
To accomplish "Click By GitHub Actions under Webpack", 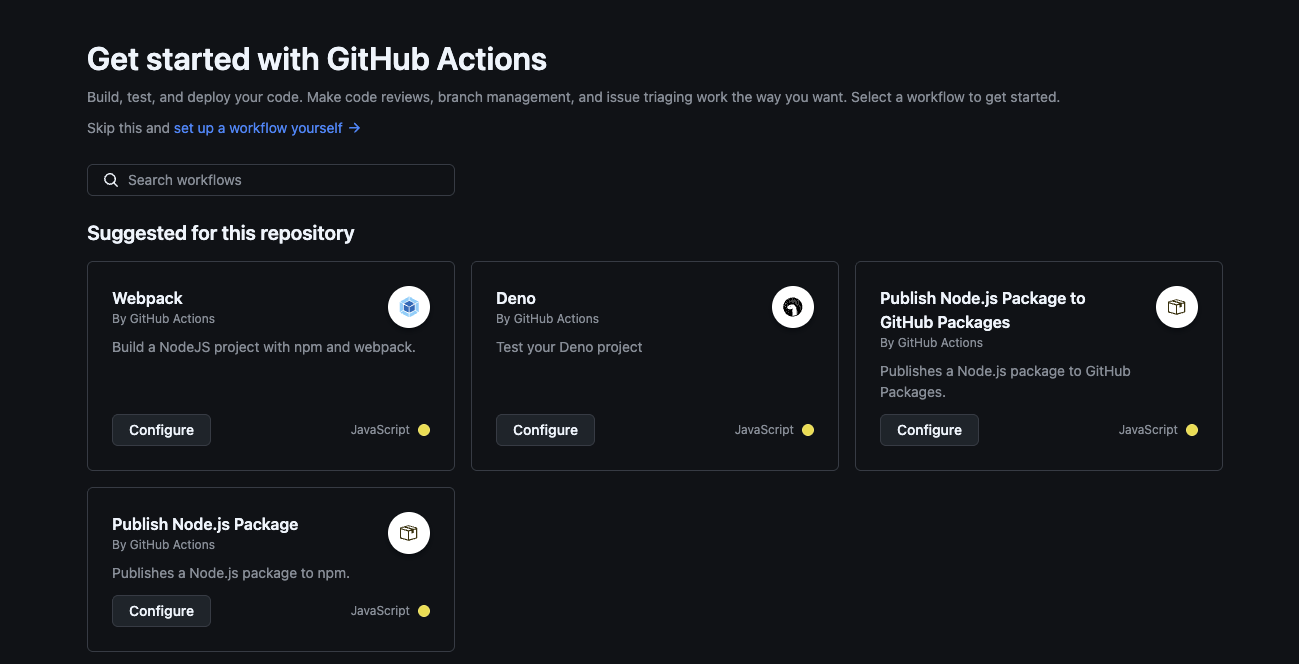I will click(x=163, y=319).
